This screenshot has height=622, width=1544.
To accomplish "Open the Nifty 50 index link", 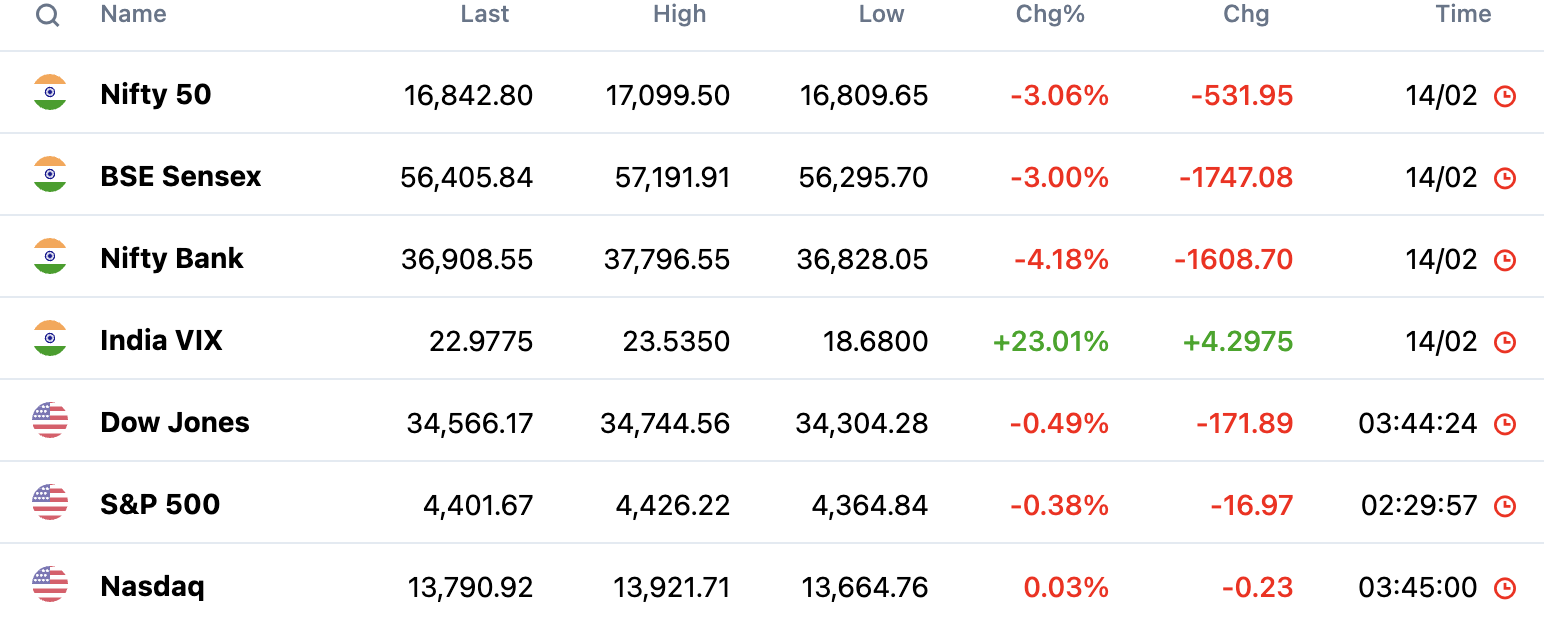I will pyautogui.click(x=156, y=94).
